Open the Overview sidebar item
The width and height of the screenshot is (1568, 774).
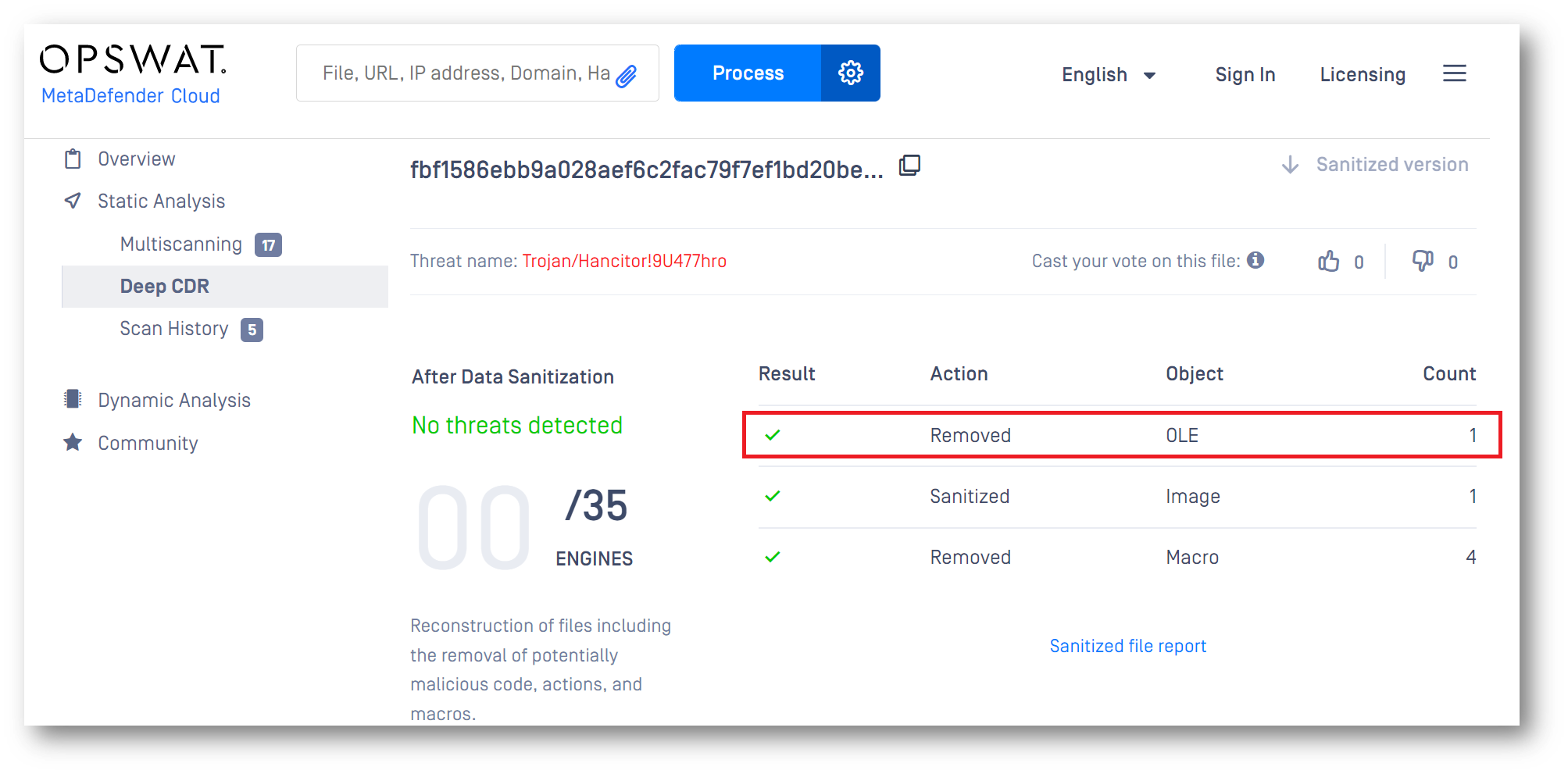point(120,159)
